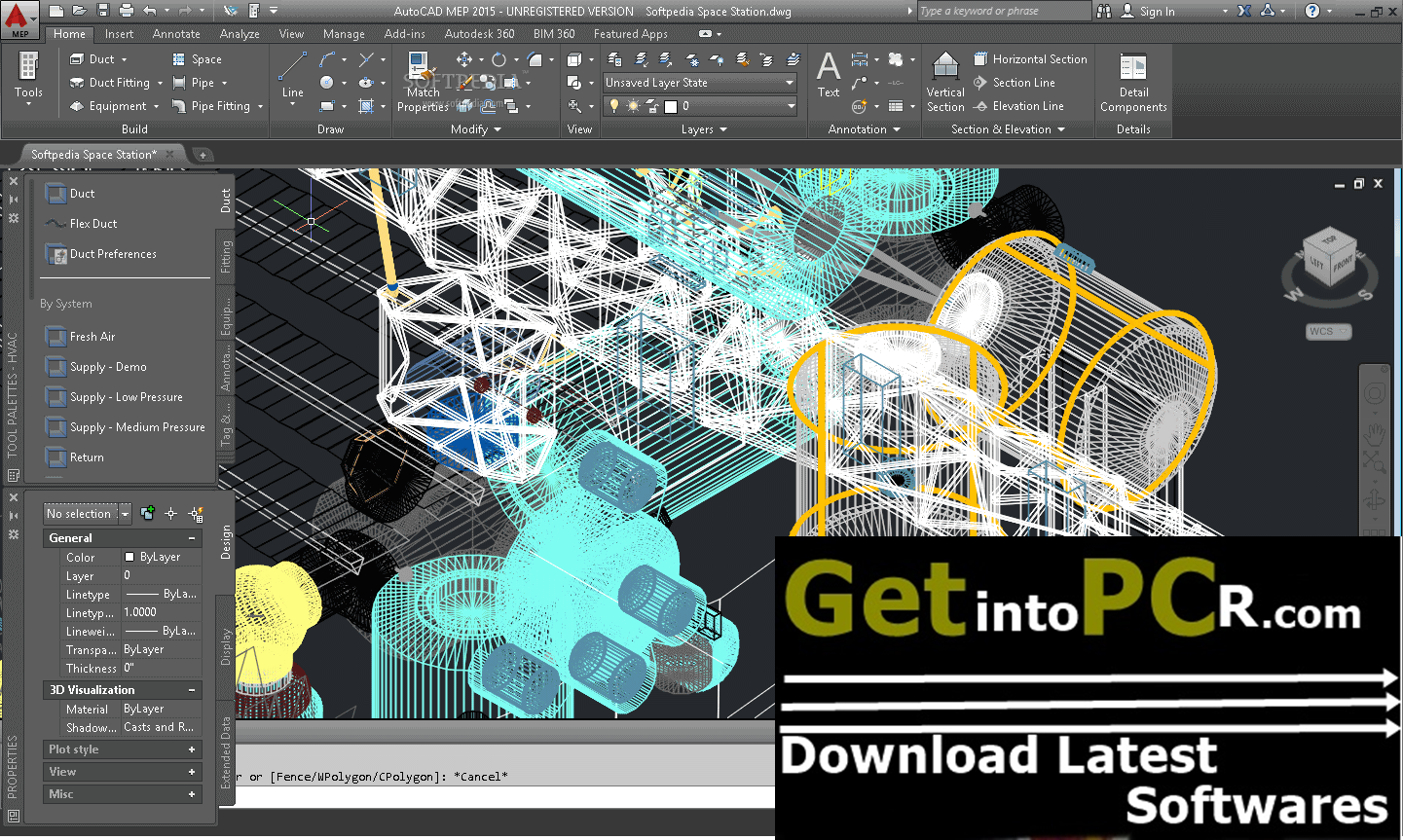Collapse the 3D Visualization section
The height and width of the screenshot is (840, 1403).
point(192,690)
